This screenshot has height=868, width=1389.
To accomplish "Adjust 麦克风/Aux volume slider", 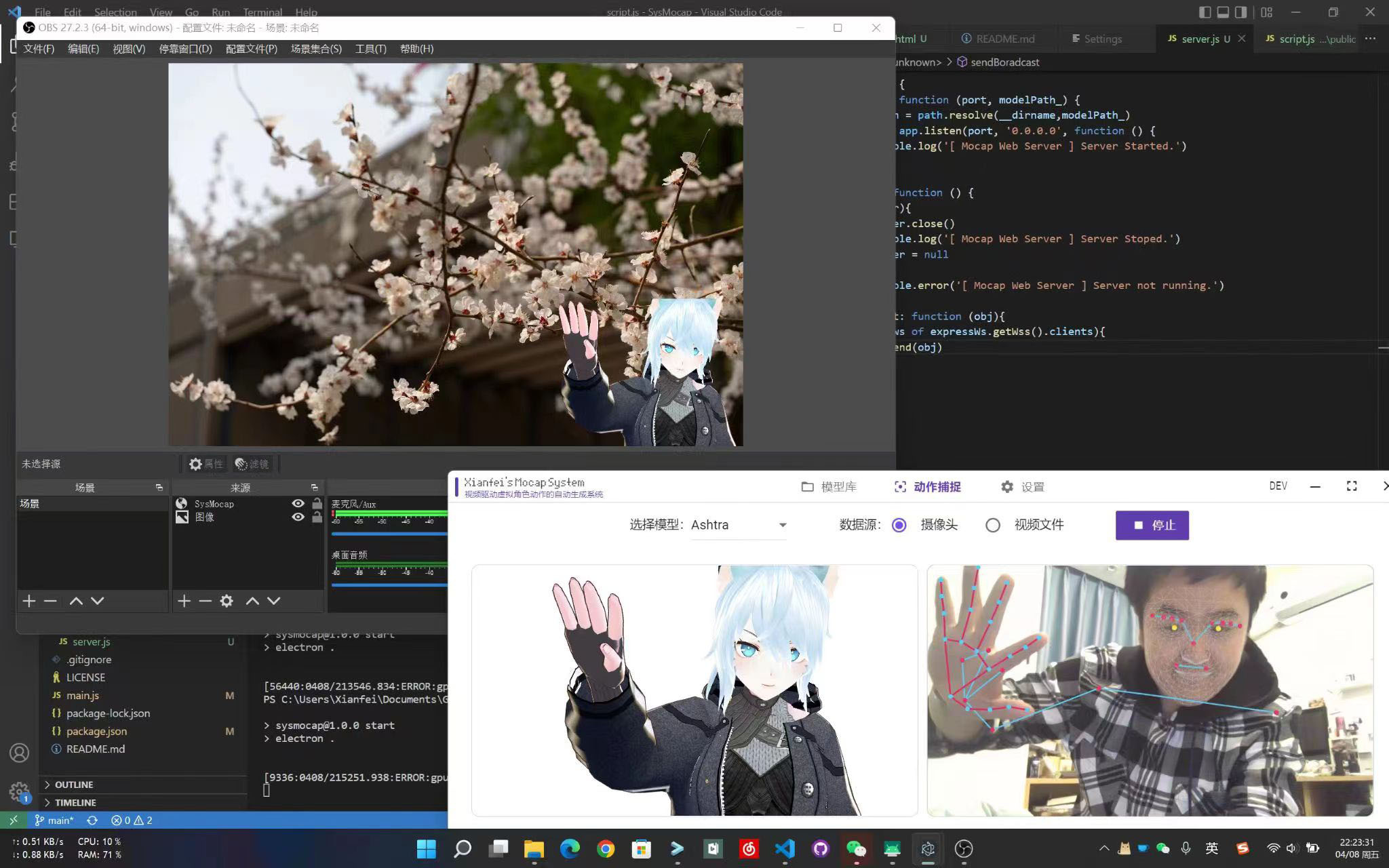I will (389, 534).
